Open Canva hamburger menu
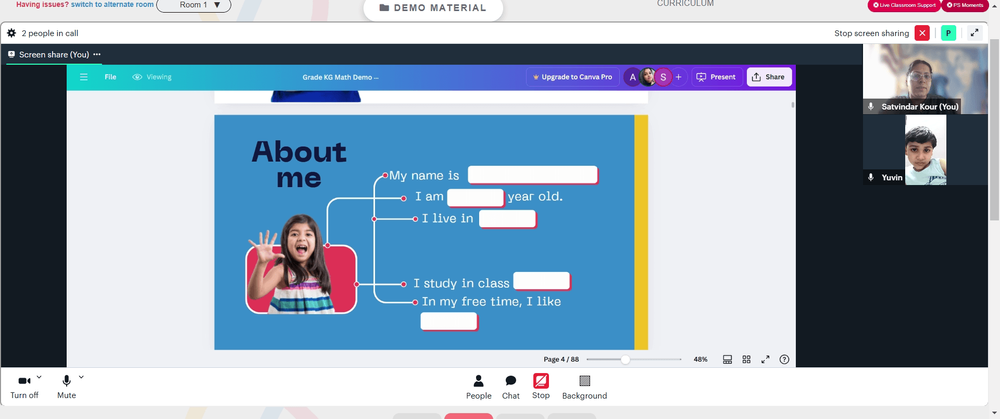Viewport: 1000px width, 419px height. [84, 77]
